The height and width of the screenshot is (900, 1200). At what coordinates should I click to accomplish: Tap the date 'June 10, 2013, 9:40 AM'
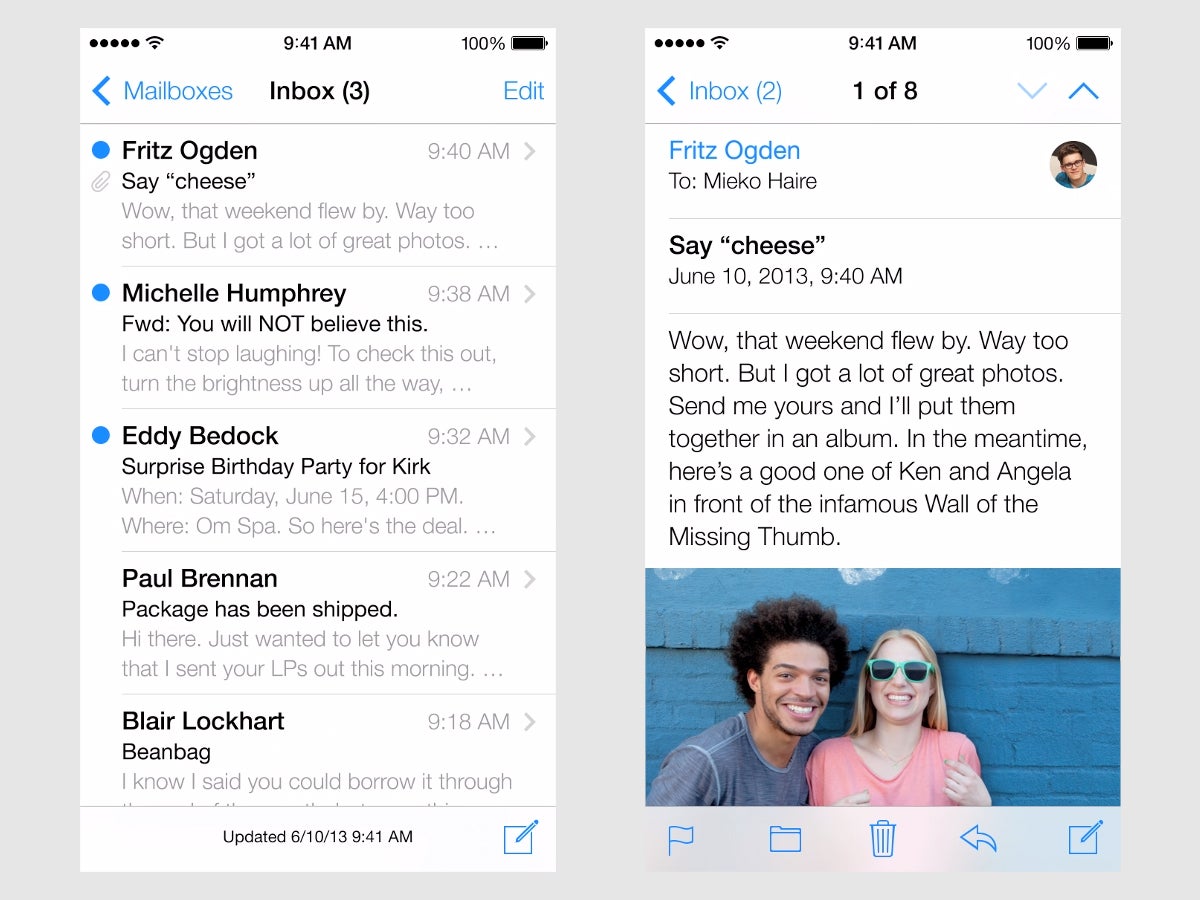(786, 276)
